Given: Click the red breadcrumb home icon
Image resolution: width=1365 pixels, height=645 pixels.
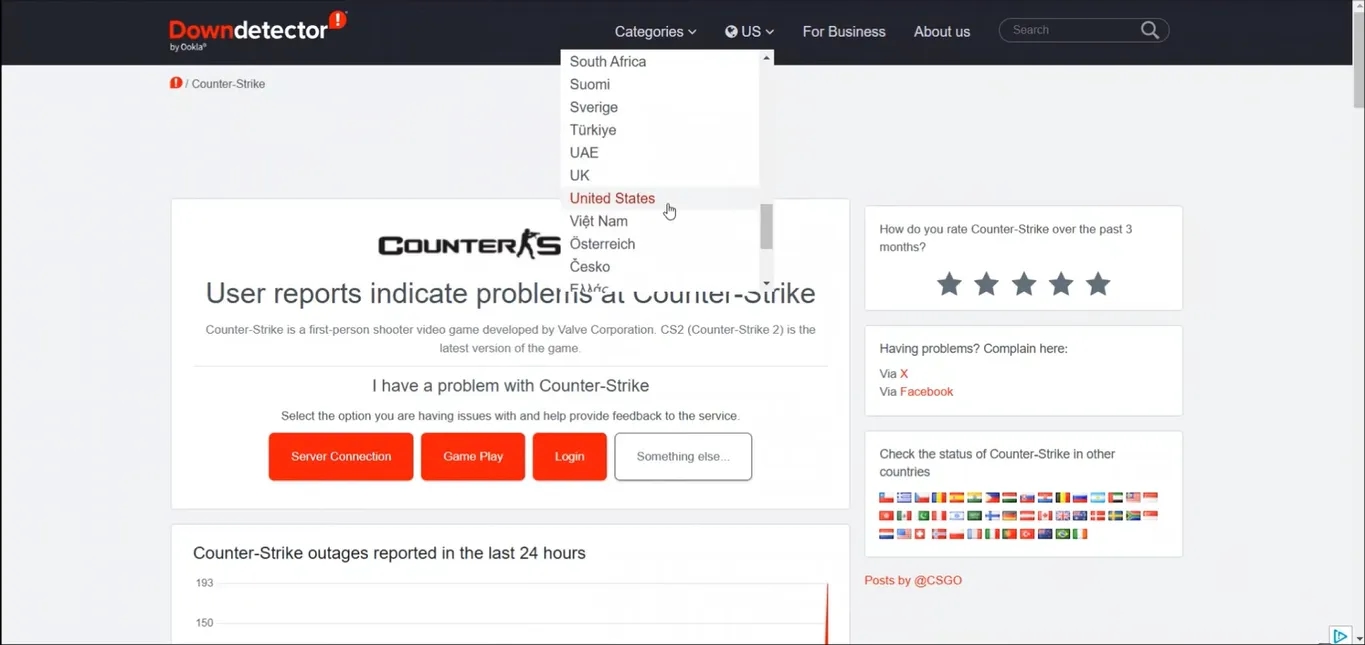Looking at the screenshot, I should pos(176,83).
